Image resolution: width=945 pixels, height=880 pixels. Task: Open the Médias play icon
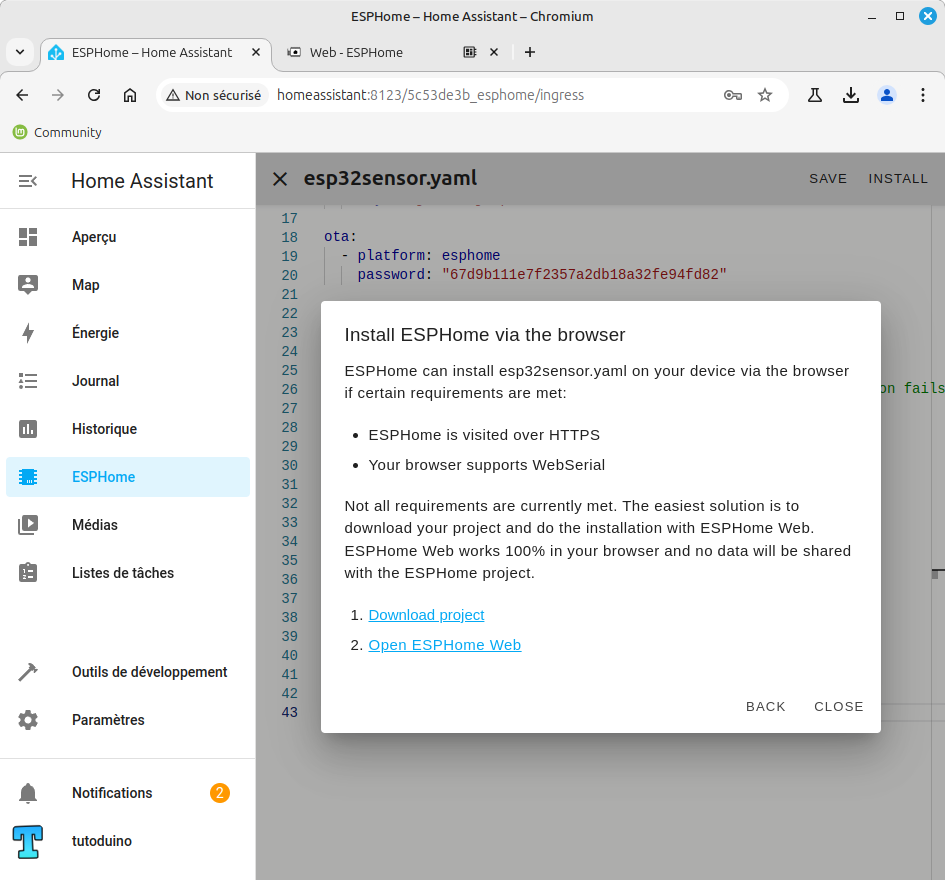pos(28,525)
